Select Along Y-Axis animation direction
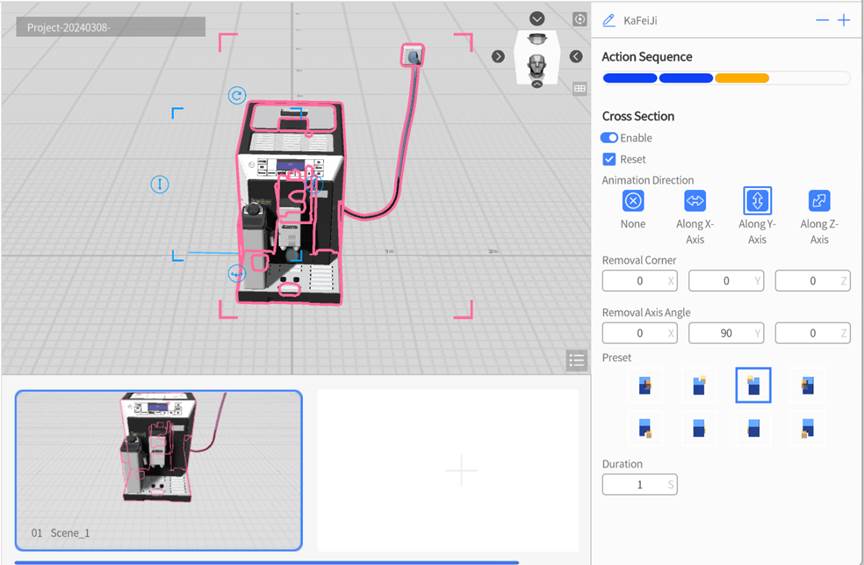Image resolution: width=864 pixels, height=565 pixels. 757,201
